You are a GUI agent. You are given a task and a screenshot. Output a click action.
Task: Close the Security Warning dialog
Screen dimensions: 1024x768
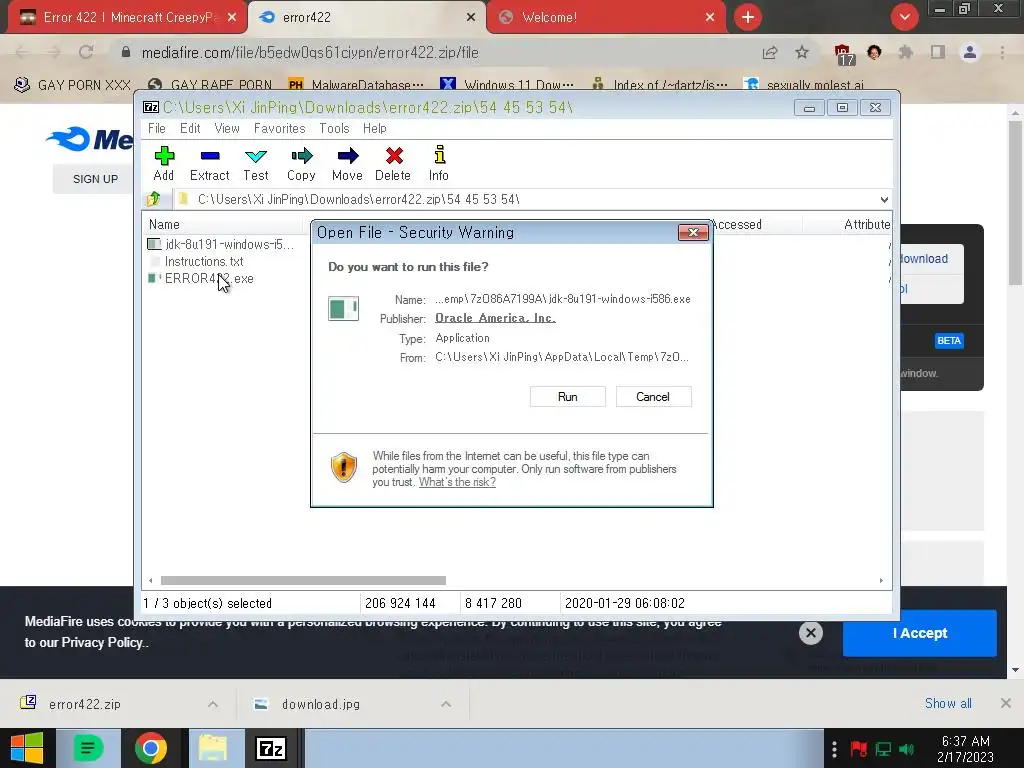[693, 232]
